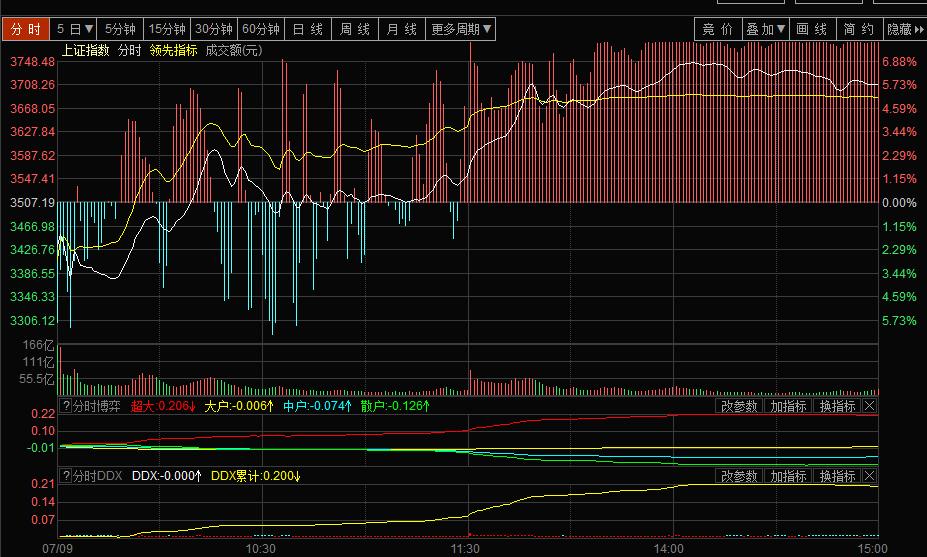Screen dimensions: 927x557
Task: Close the 分时DDX indicator panel
Action: point(869,476)
